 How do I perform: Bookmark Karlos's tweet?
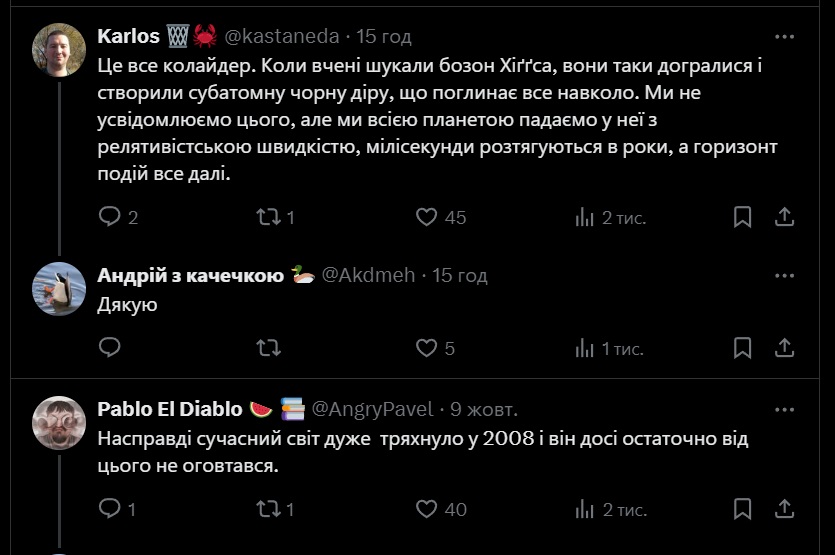pyautogui.click(x=743, y=217)
